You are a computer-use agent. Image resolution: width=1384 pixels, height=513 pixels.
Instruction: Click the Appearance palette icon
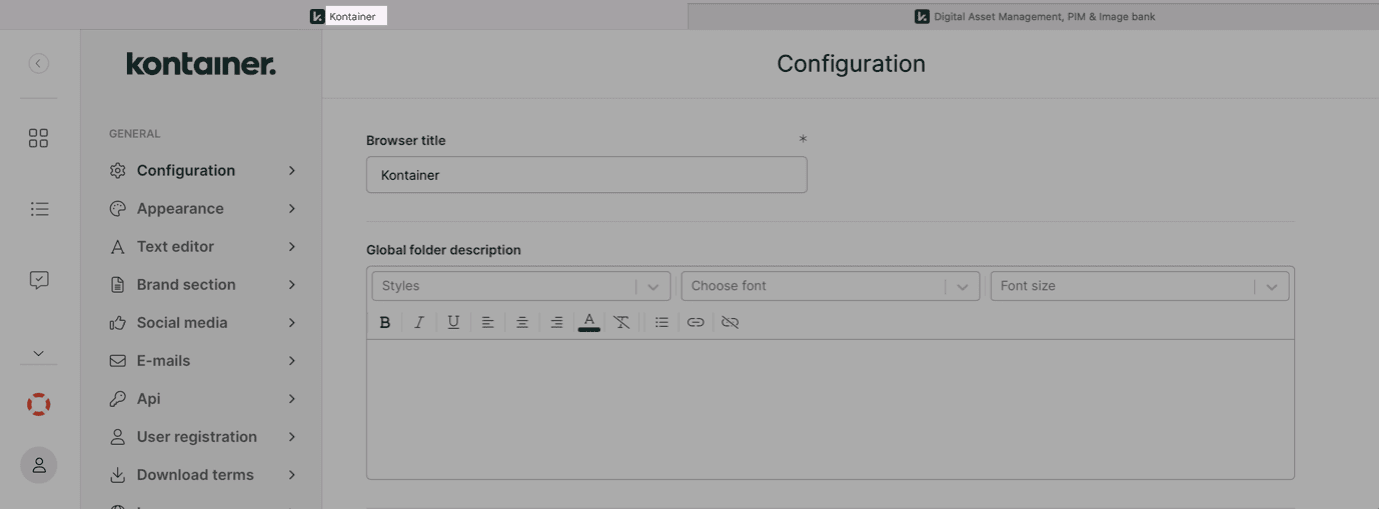pos(118,209)
